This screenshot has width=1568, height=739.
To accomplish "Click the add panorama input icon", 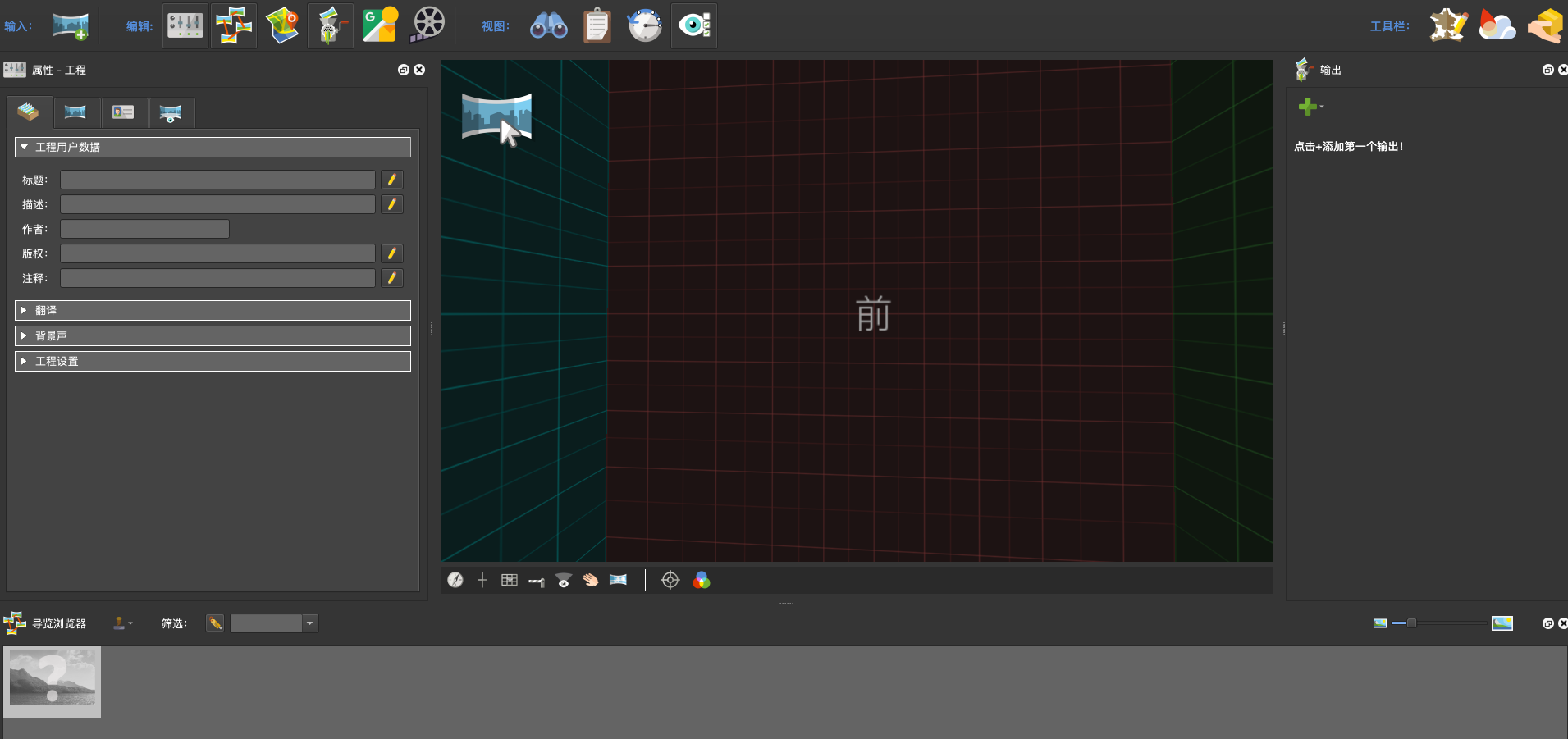I will click(71, 25).
